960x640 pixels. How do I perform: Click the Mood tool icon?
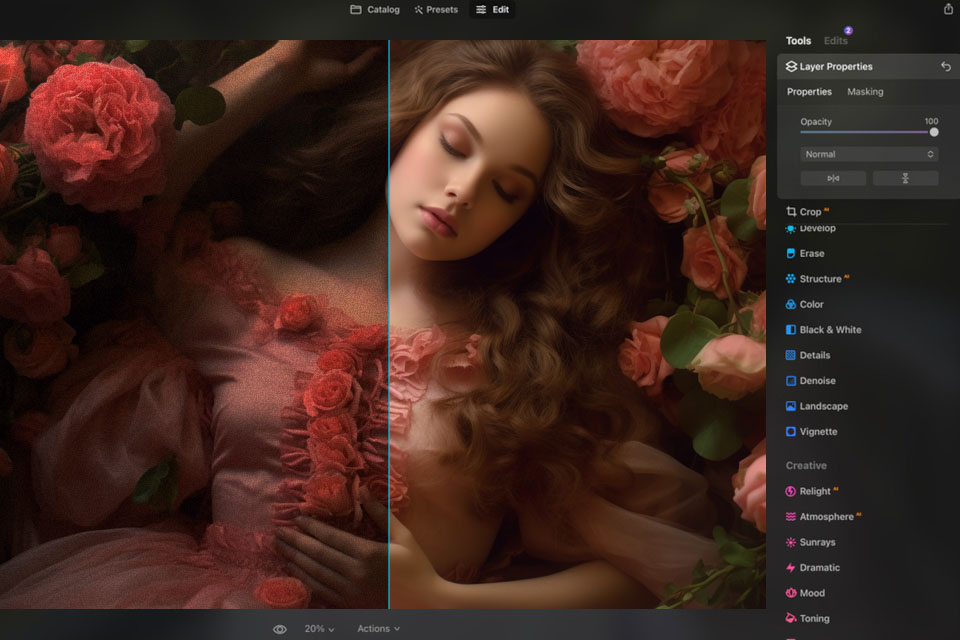[x=790, y=593]
